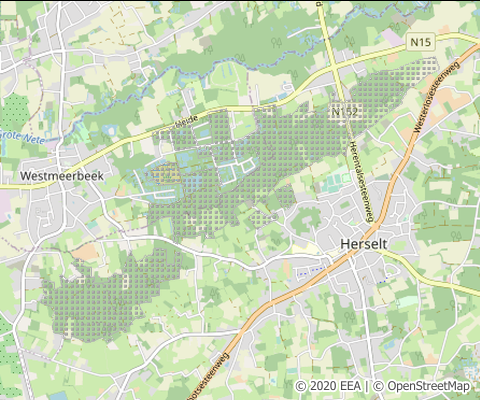Image resolution: width=480 pixels, height=400 pixels.
Task: Select the Herselt town label
Action: [x=364, y=244]
